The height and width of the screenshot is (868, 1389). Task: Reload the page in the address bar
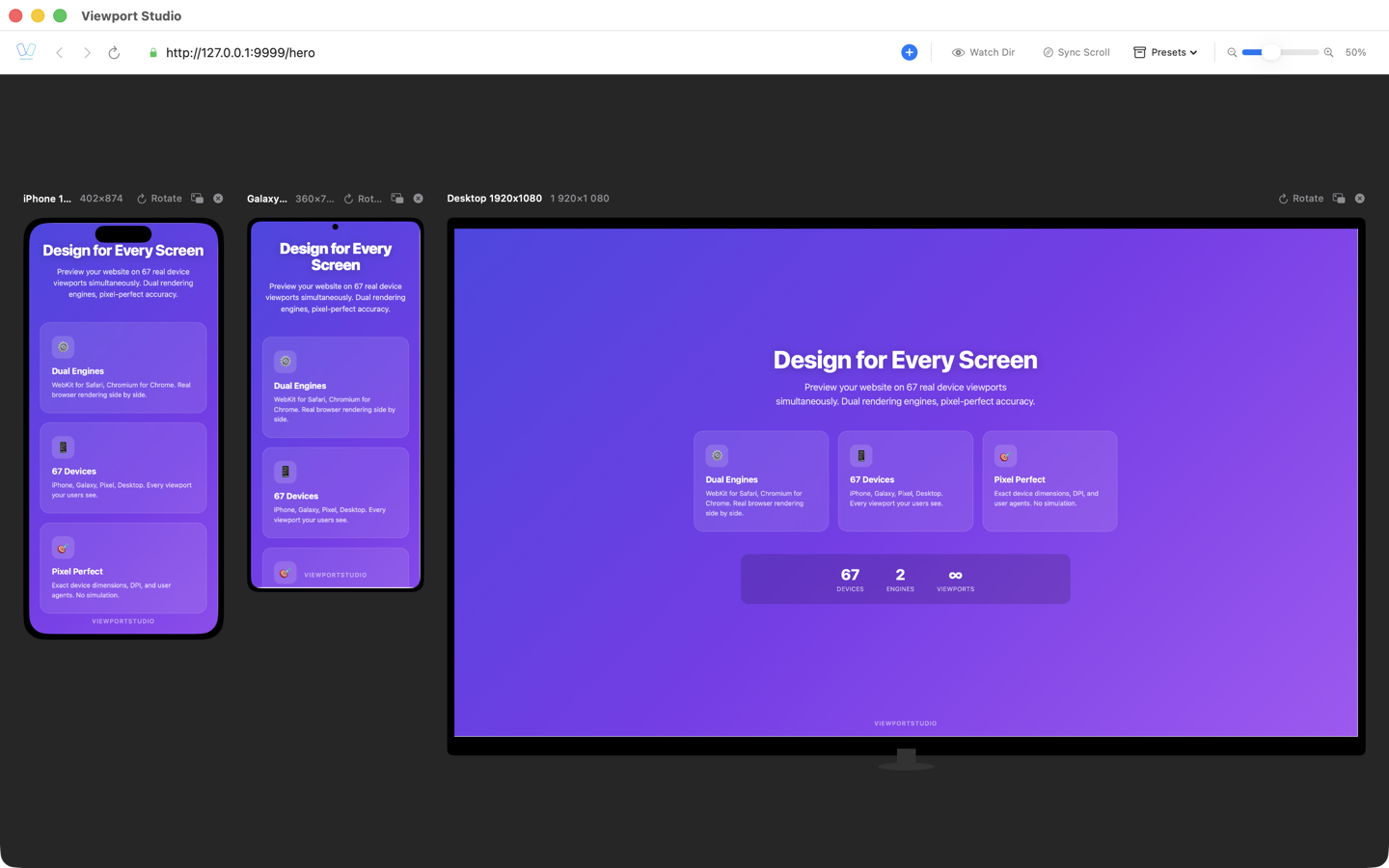point(114,53)
